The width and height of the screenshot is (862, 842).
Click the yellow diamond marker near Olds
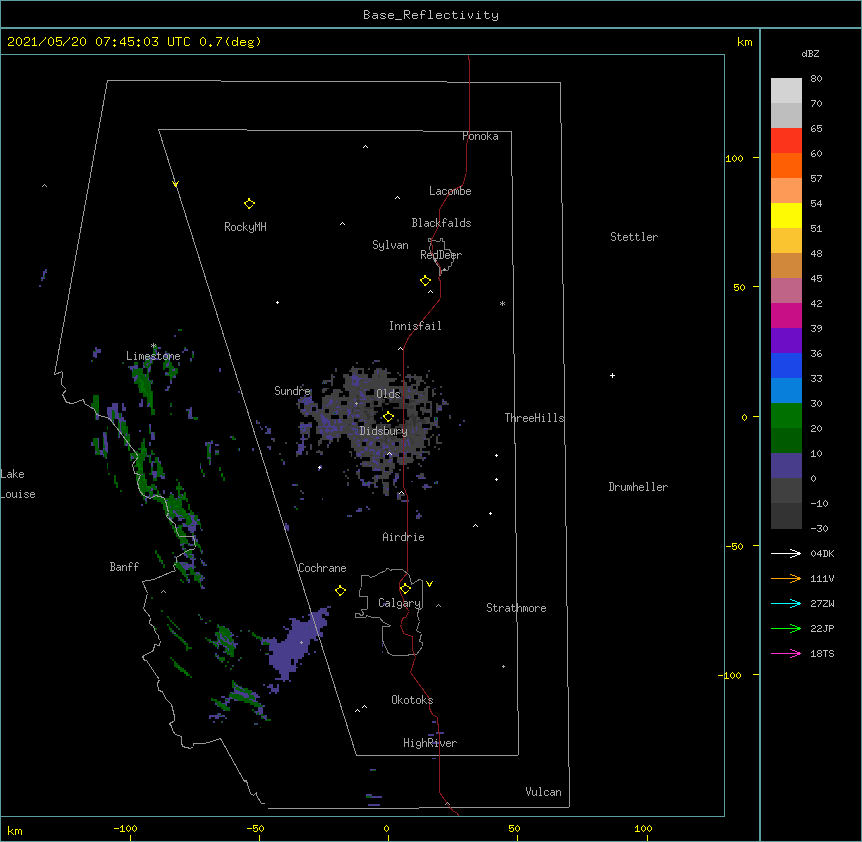(388, 417)
